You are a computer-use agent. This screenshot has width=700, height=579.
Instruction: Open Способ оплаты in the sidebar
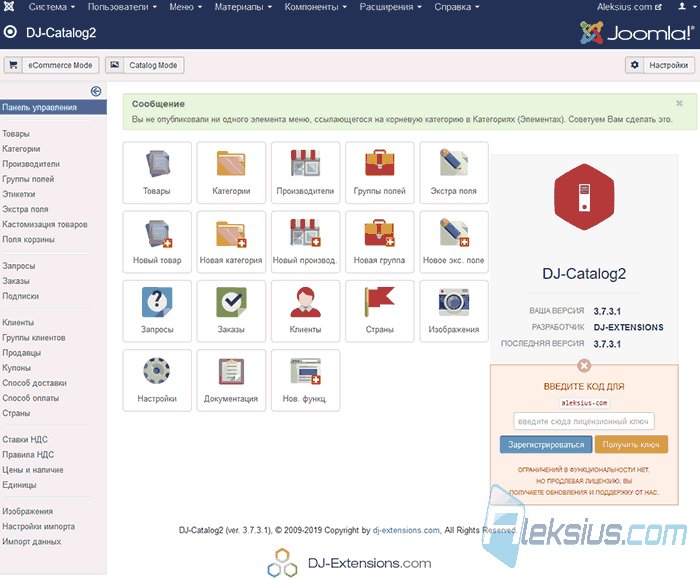pos(31,398)
